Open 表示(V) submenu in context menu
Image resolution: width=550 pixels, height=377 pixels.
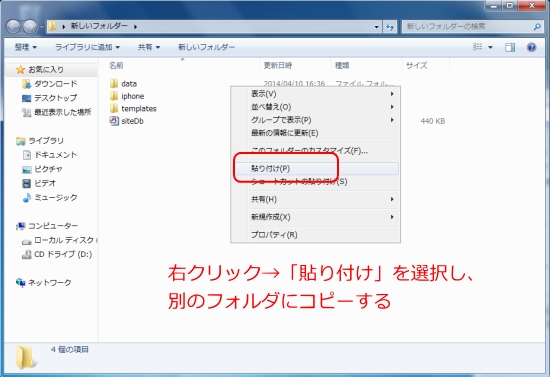point(315,94)
